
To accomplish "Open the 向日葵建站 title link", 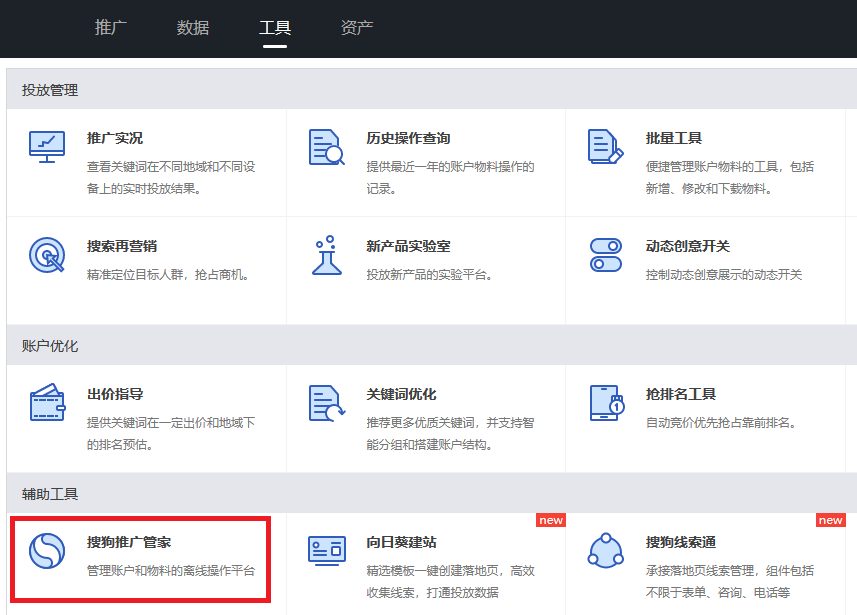I will tap(401, 542).
